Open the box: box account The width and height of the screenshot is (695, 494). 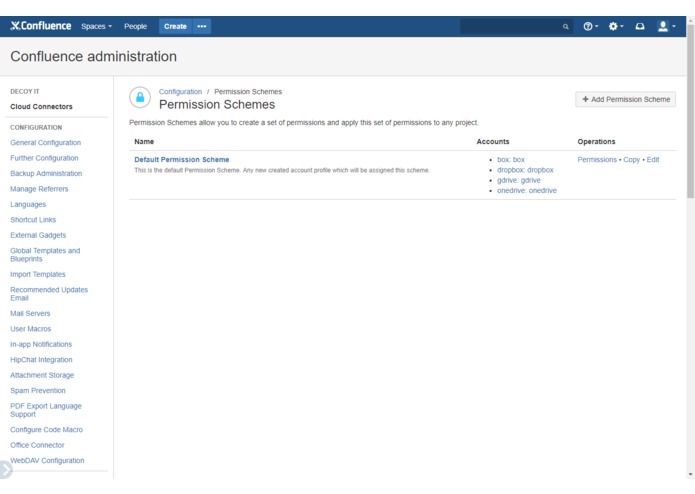tap(511, 159)
